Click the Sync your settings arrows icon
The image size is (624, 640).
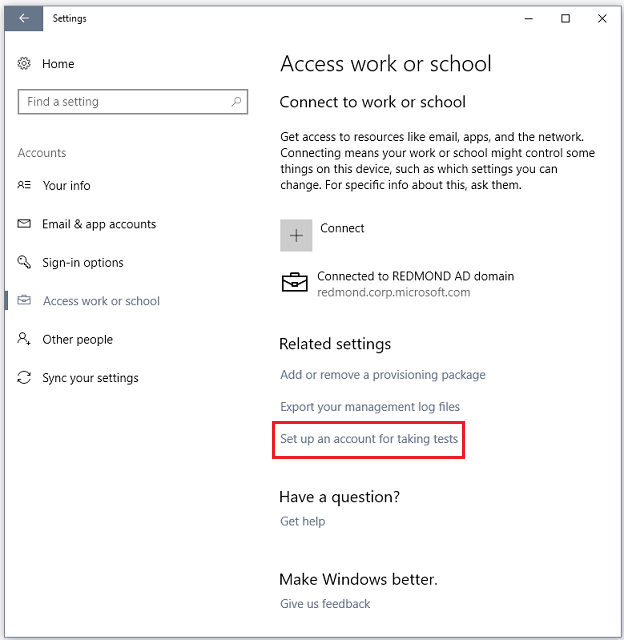24,378
